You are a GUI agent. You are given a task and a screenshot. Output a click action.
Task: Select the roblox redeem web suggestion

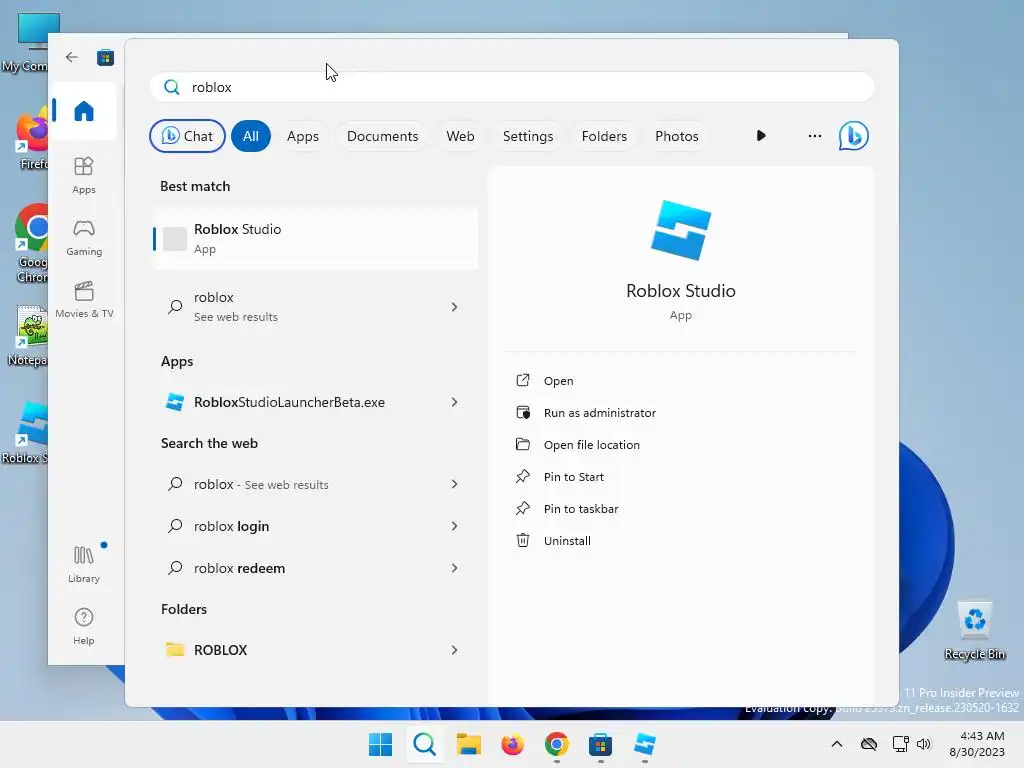(316, 568)
